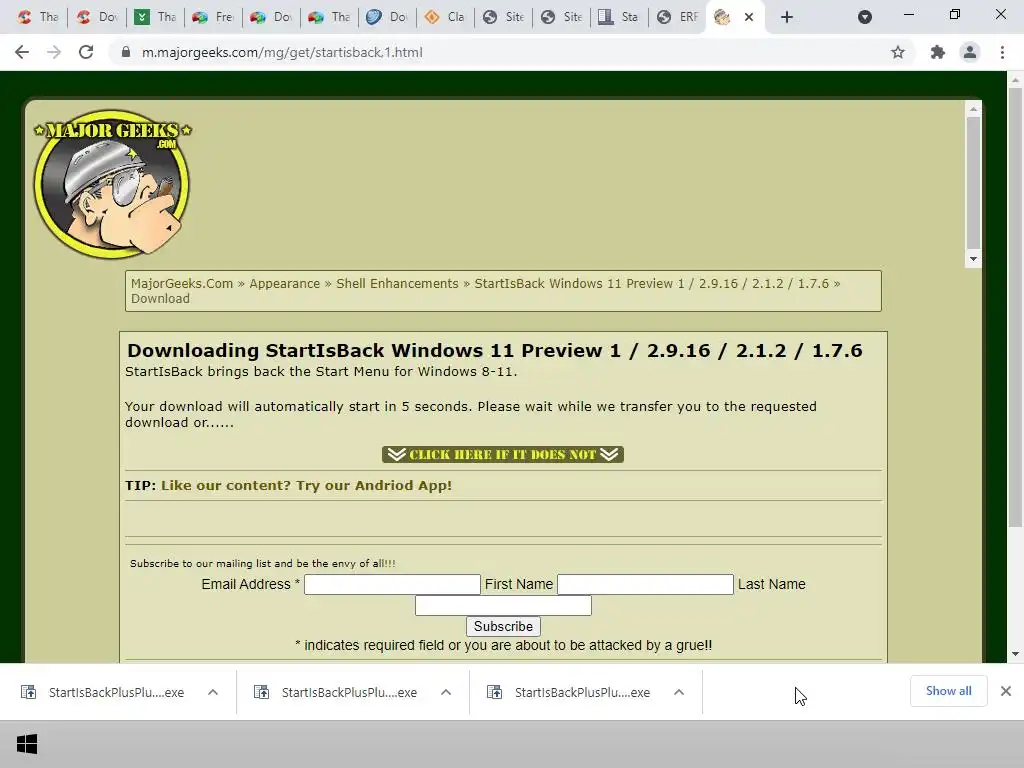
Task: Click the Email Address input field
Action: pos(392,584)
